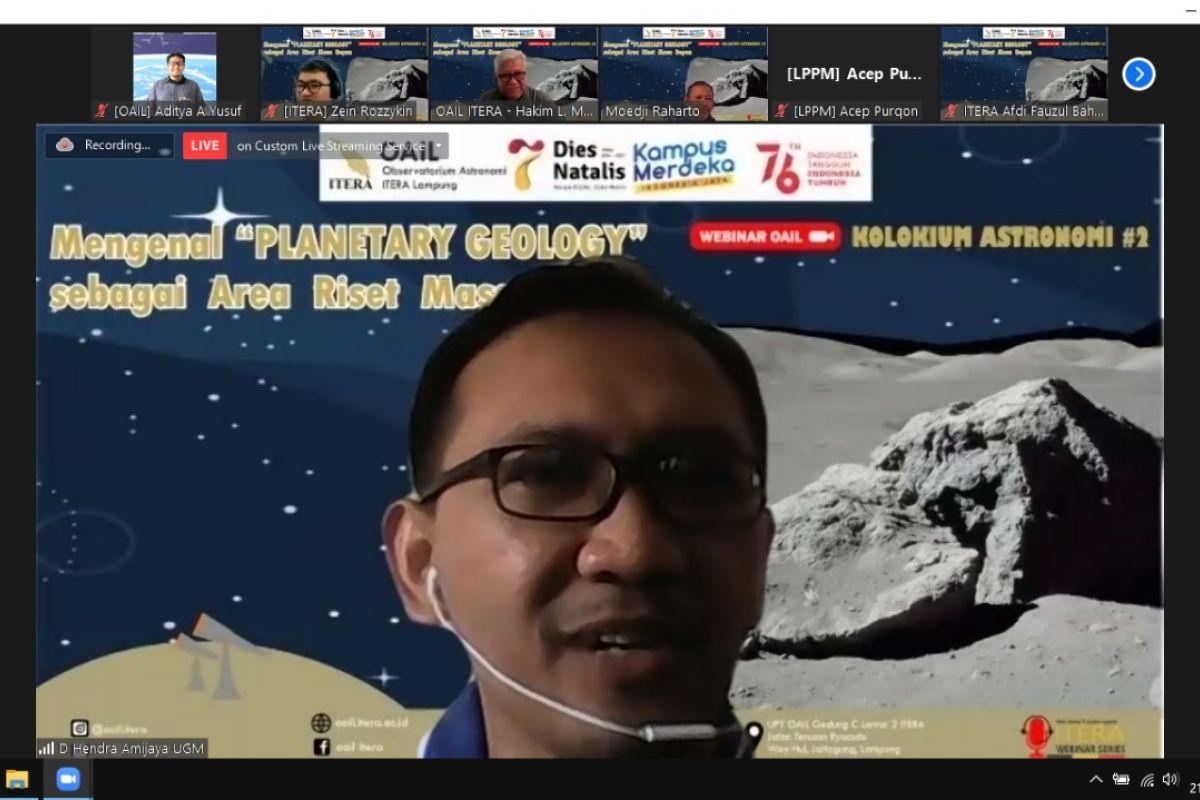
Task: Select Hakim L. M.'s video thumbnail
Action: tap(514, 65)
